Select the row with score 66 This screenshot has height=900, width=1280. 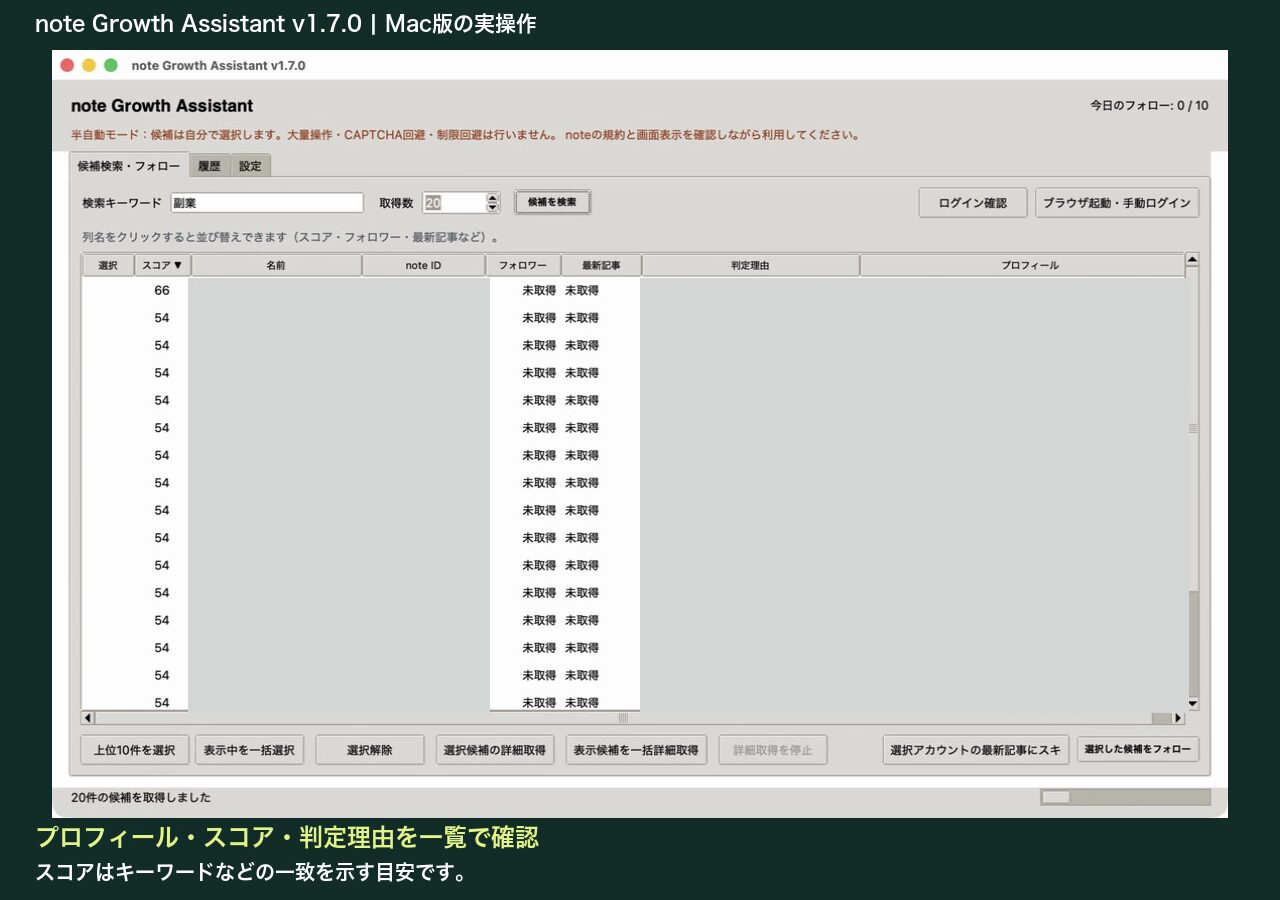point(633,290)
